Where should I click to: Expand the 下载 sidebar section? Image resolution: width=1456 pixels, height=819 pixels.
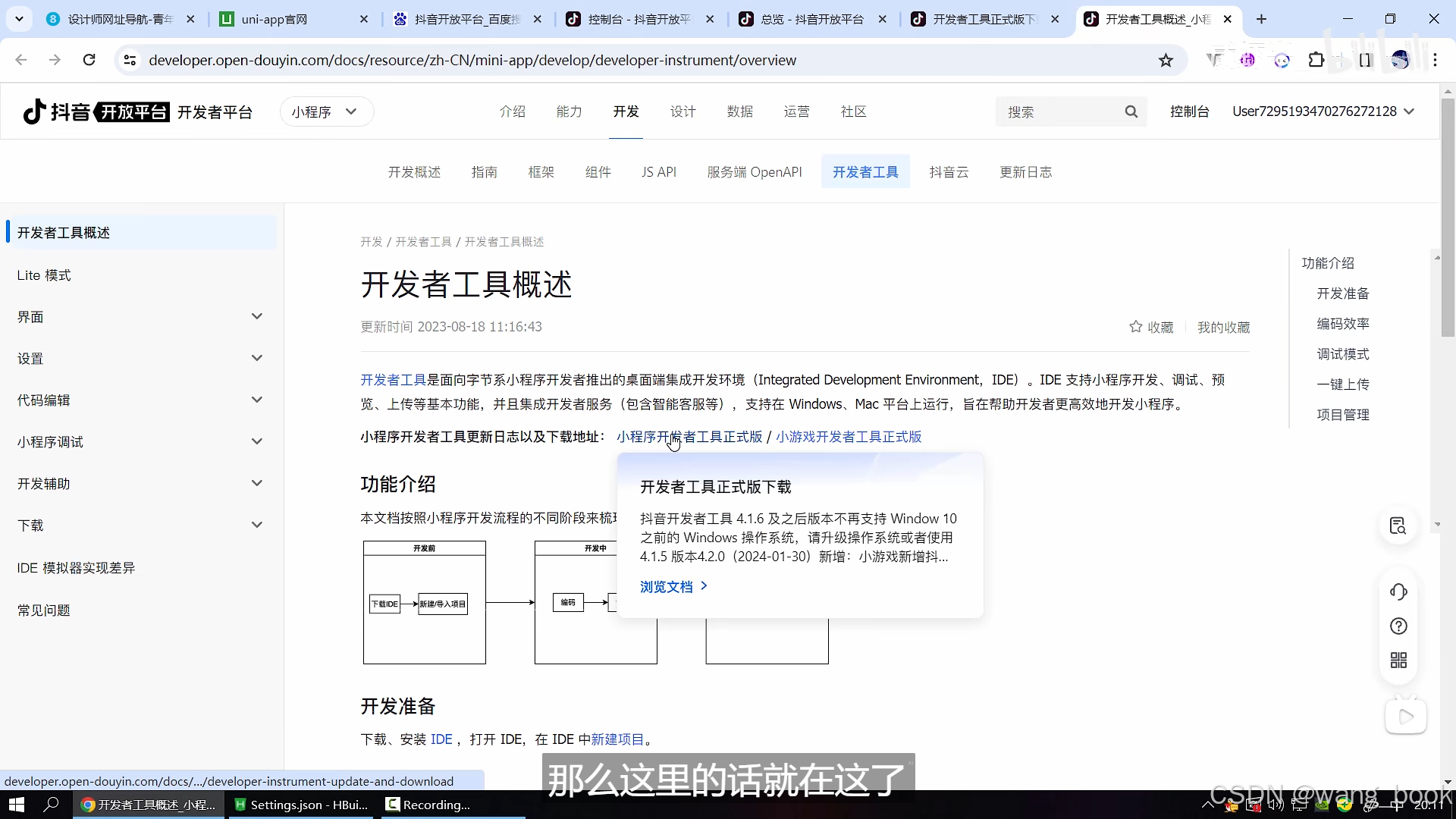coord(256,526)
